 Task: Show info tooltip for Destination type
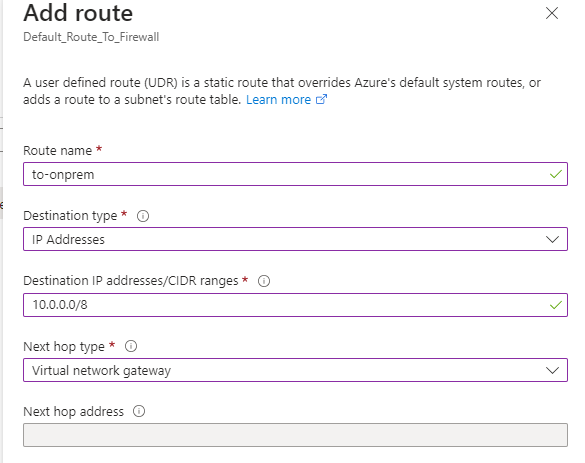(x=143, y=216)
